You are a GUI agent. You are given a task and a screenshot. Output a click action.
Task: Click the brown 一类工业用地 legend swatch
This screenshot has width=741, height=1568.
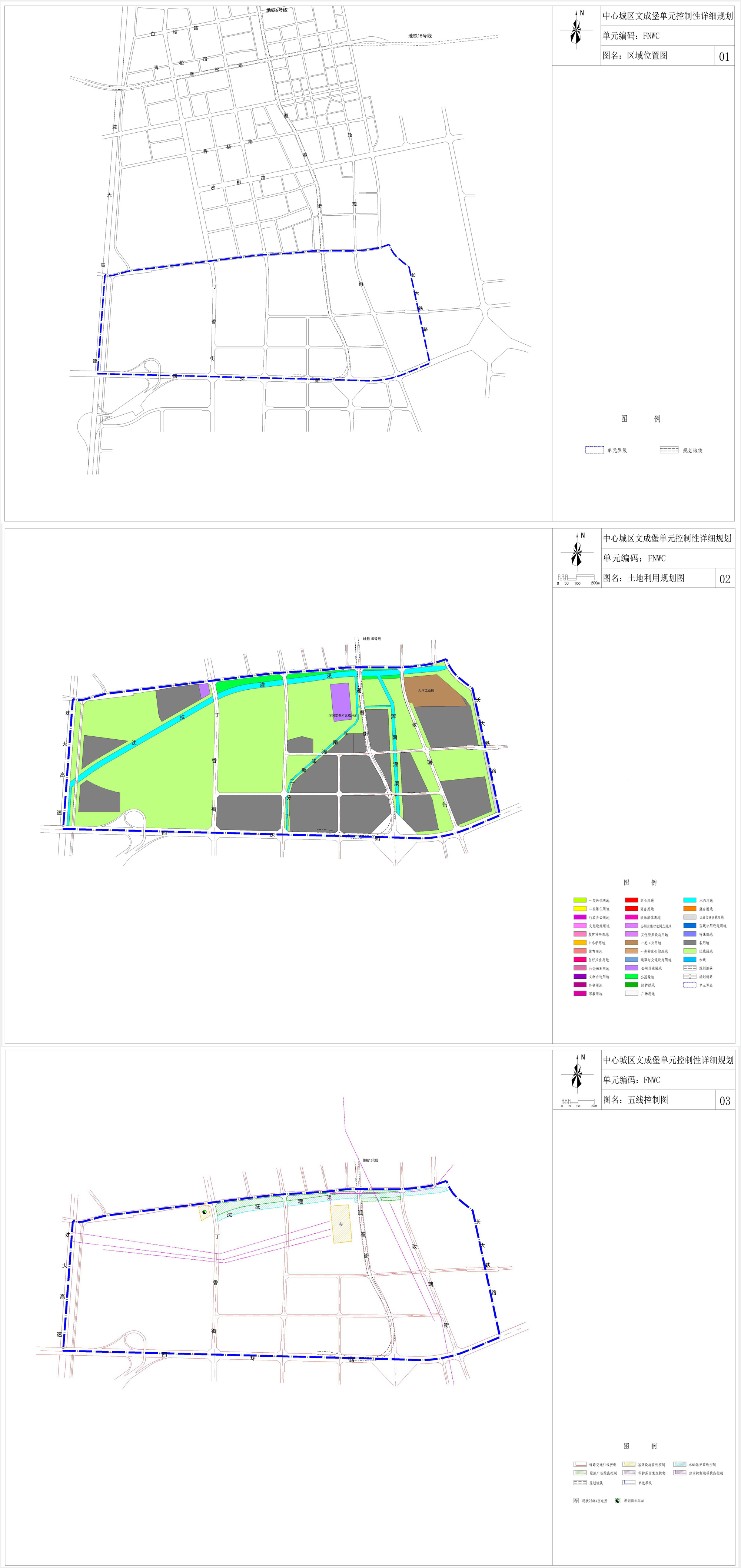click(x=631, y=942)
